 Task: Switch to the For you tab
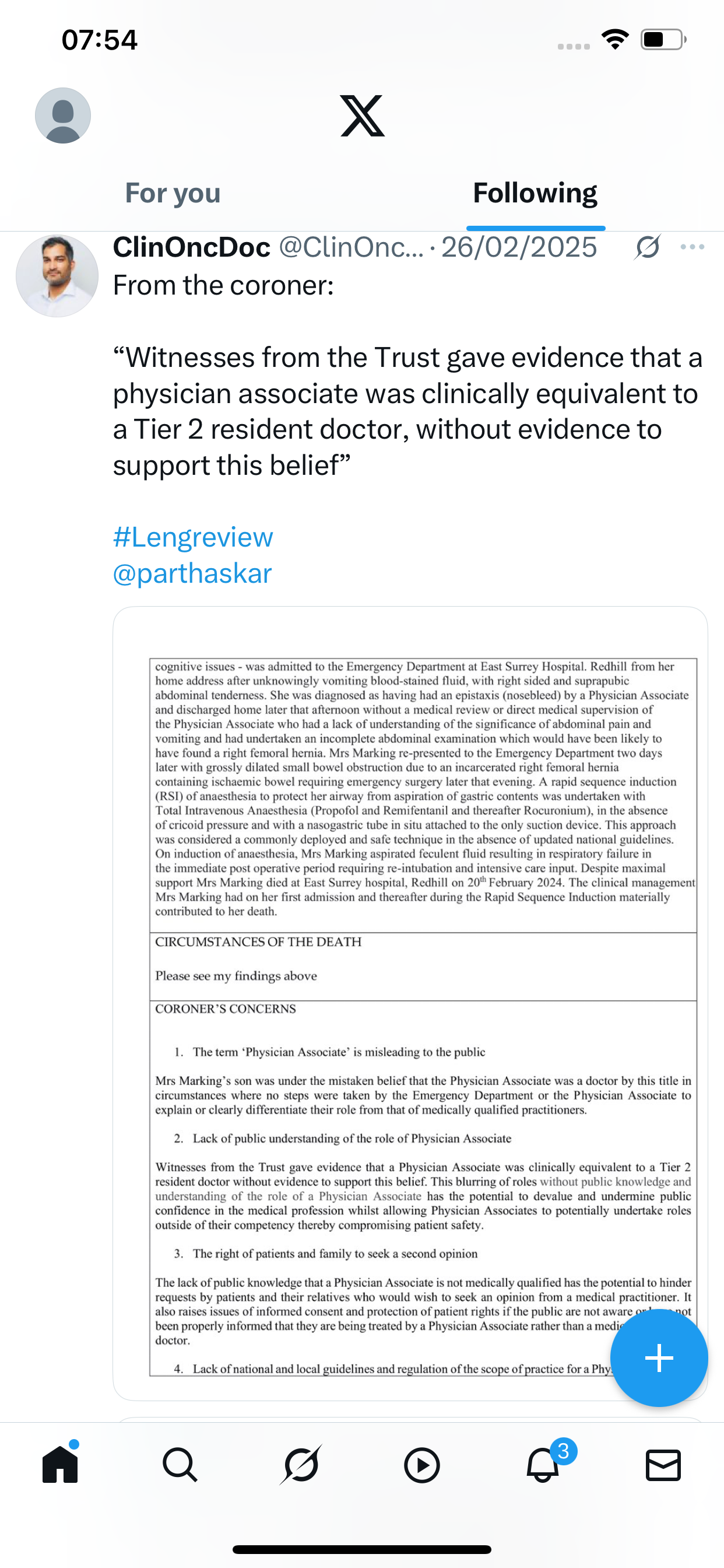coord(173,194)
